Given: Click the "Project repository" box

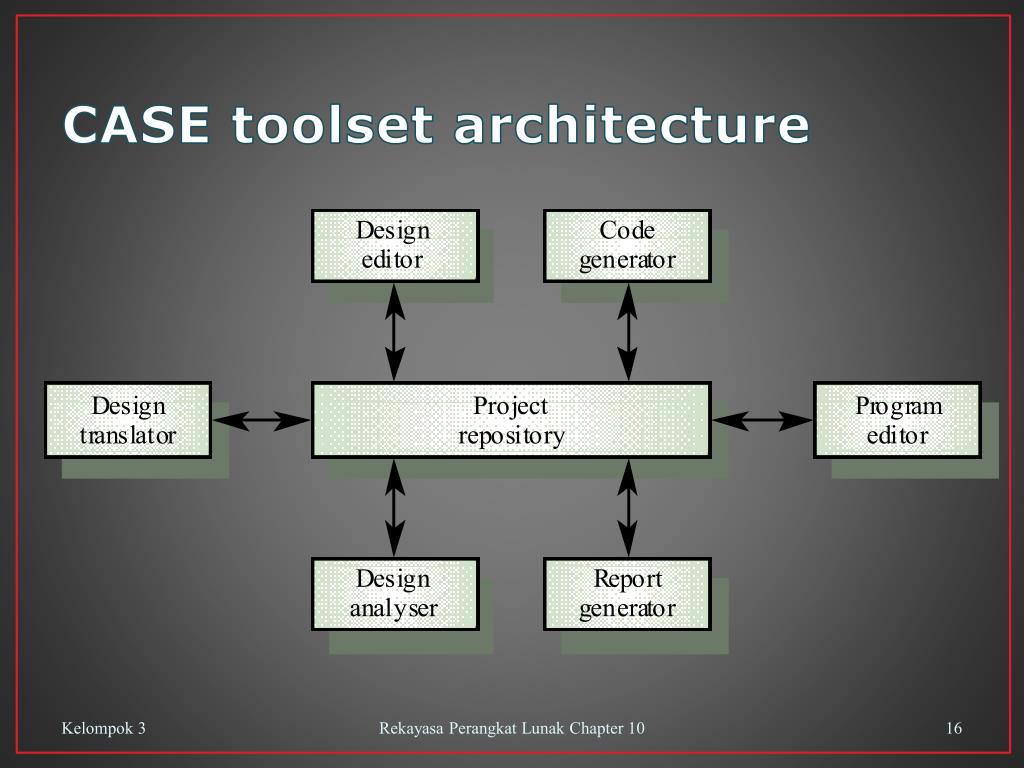Looking at the screenshot, I should (511, 420).
